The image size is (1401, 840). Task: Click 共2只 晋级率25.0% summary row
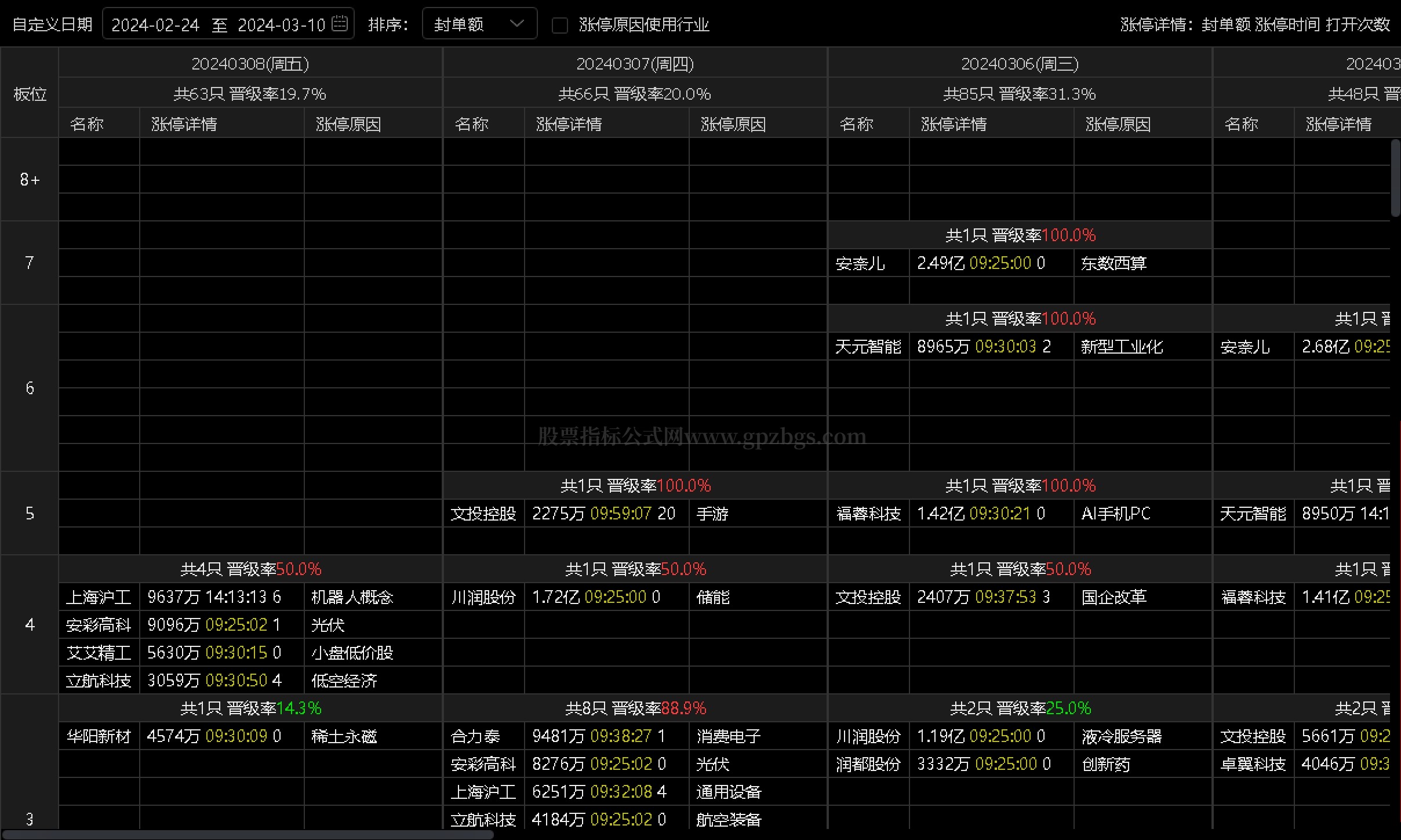pos(1020,708)
